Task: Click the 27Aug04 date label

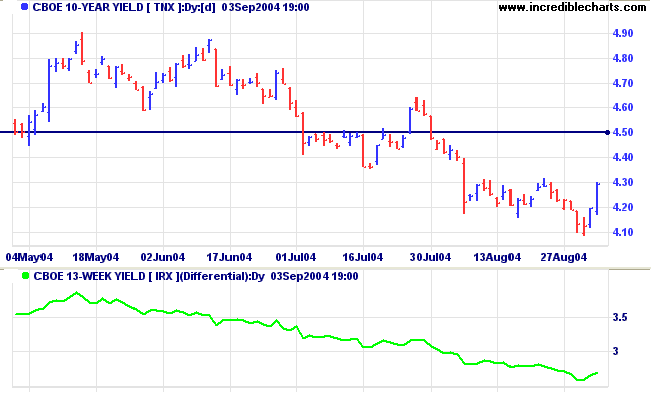Action: (564, 258)
